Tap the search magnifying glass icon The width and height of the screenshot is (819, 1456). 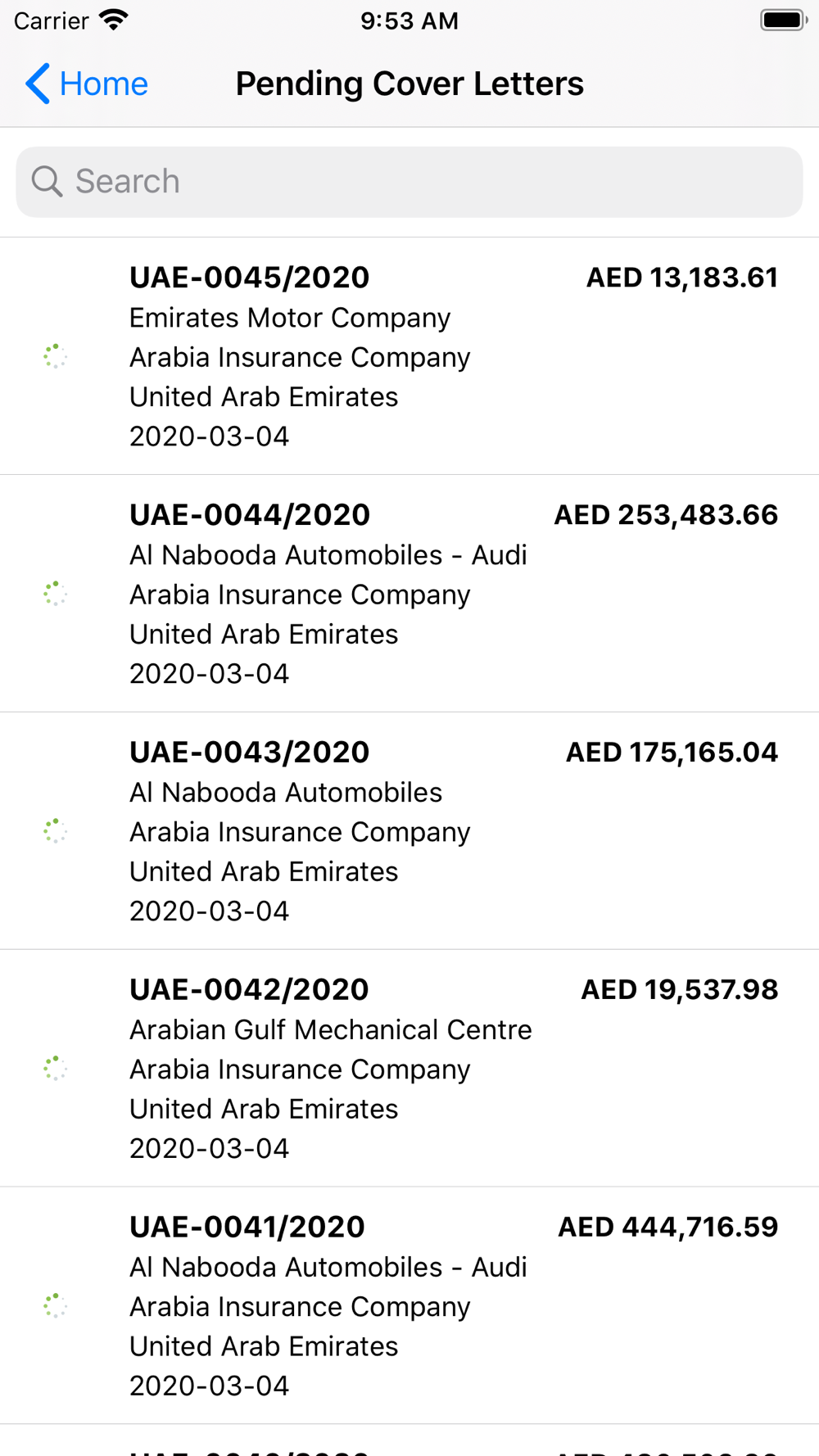pos(47,182)
